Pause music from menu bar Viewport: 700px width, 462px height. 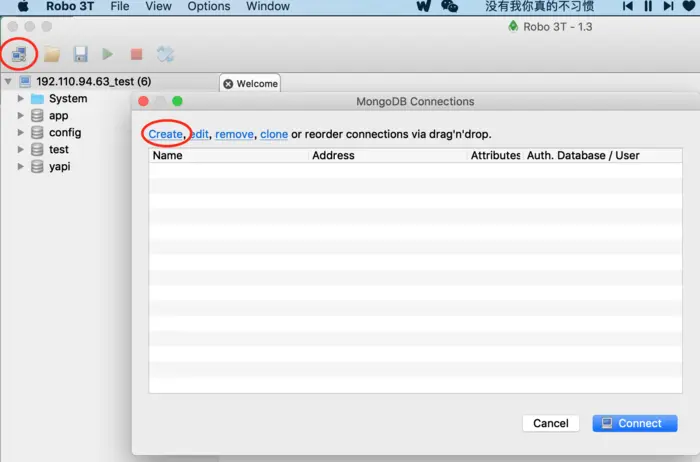[648, 6]
